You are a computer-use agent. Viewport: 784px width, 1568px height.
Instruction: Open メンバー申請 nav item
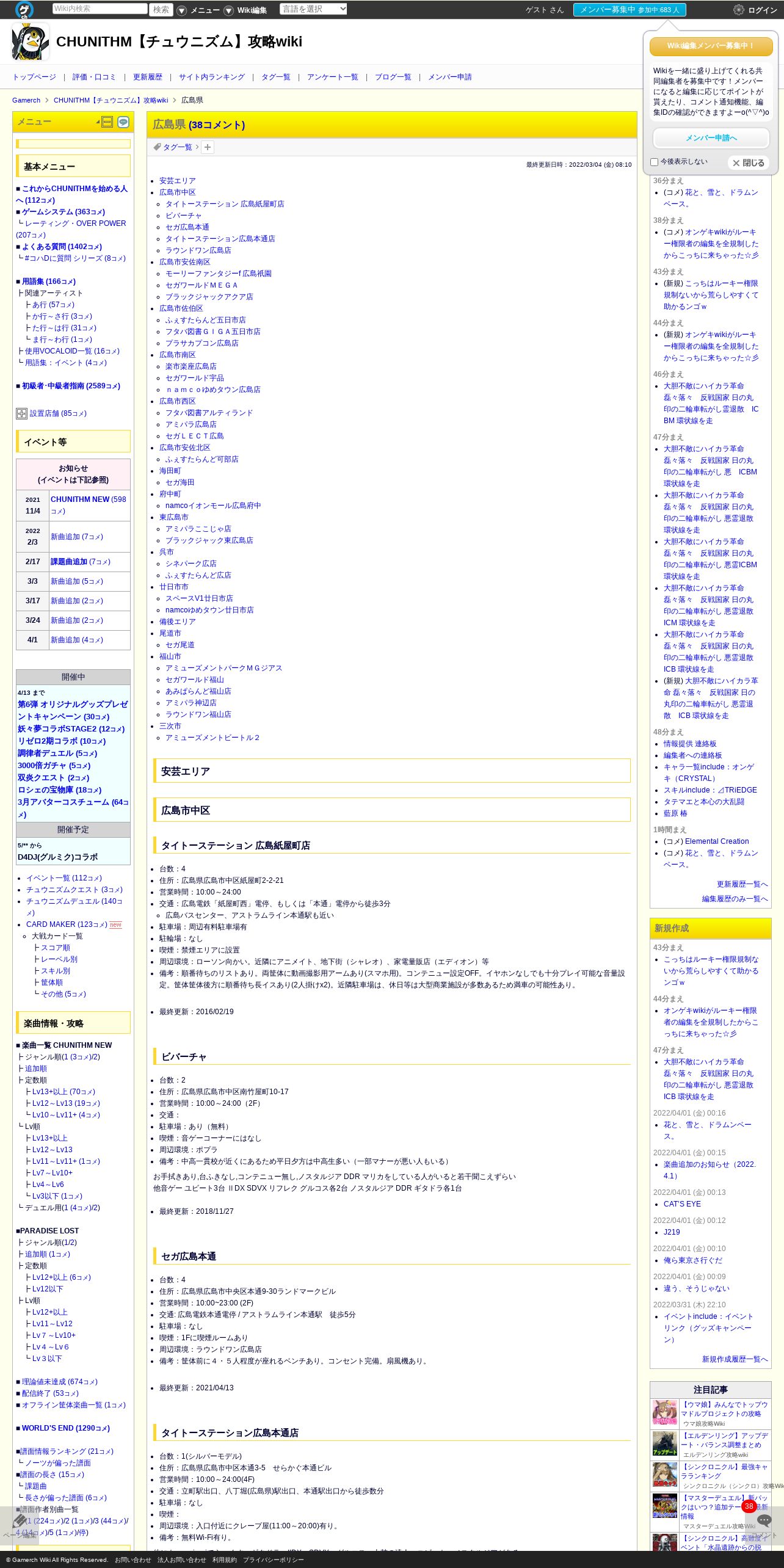point(450,77)
